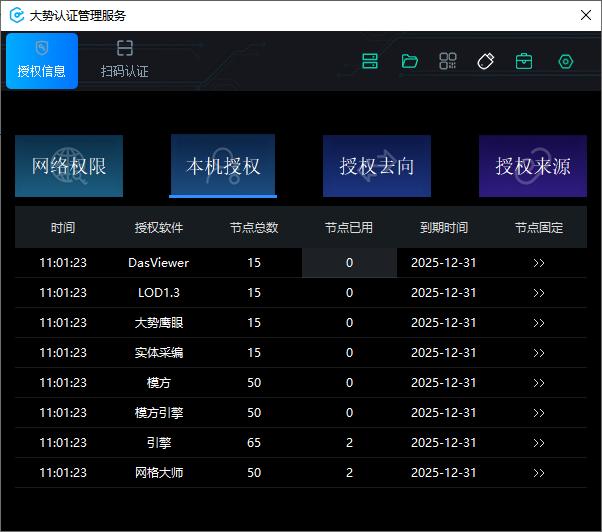
Task: Open the QR code grid icon
Action: click(448, 61)
